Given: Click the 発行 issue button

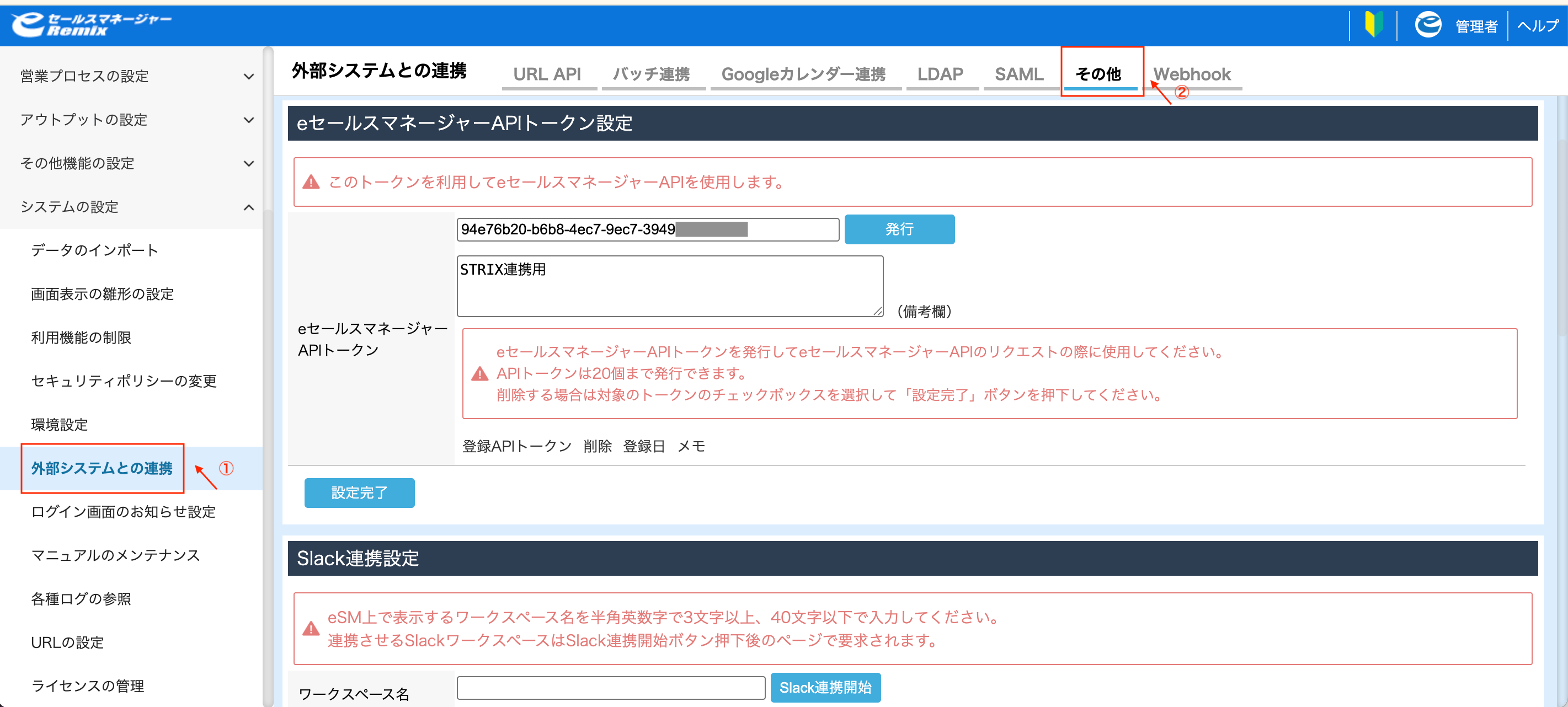Looking at the screenshot, I should (899, 229).
